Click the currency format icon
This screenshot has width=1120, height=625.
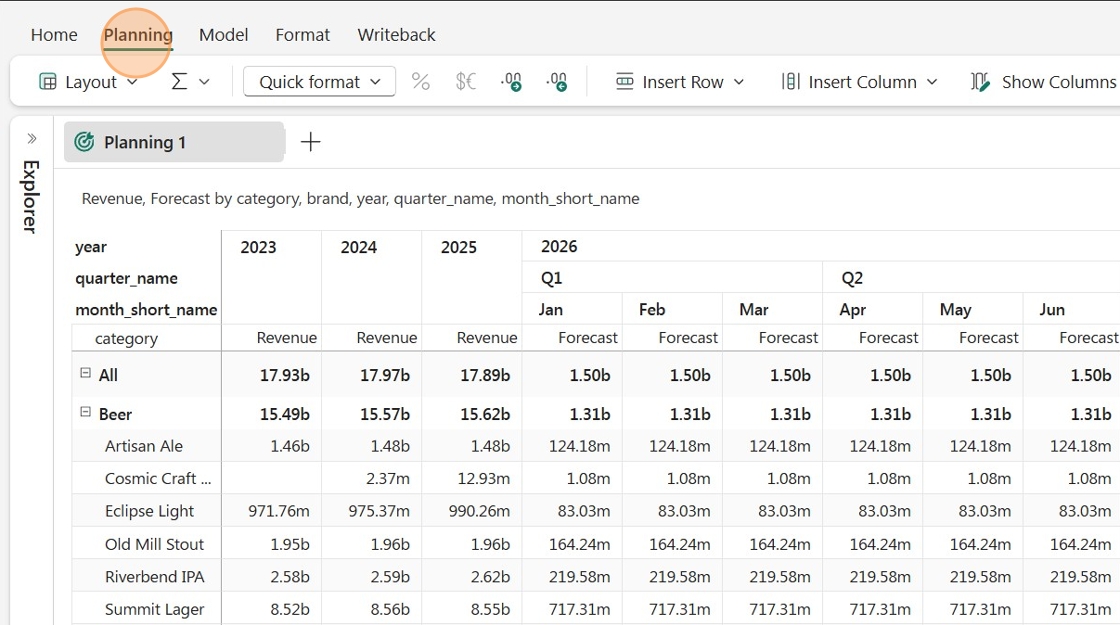tap(466, 82)
